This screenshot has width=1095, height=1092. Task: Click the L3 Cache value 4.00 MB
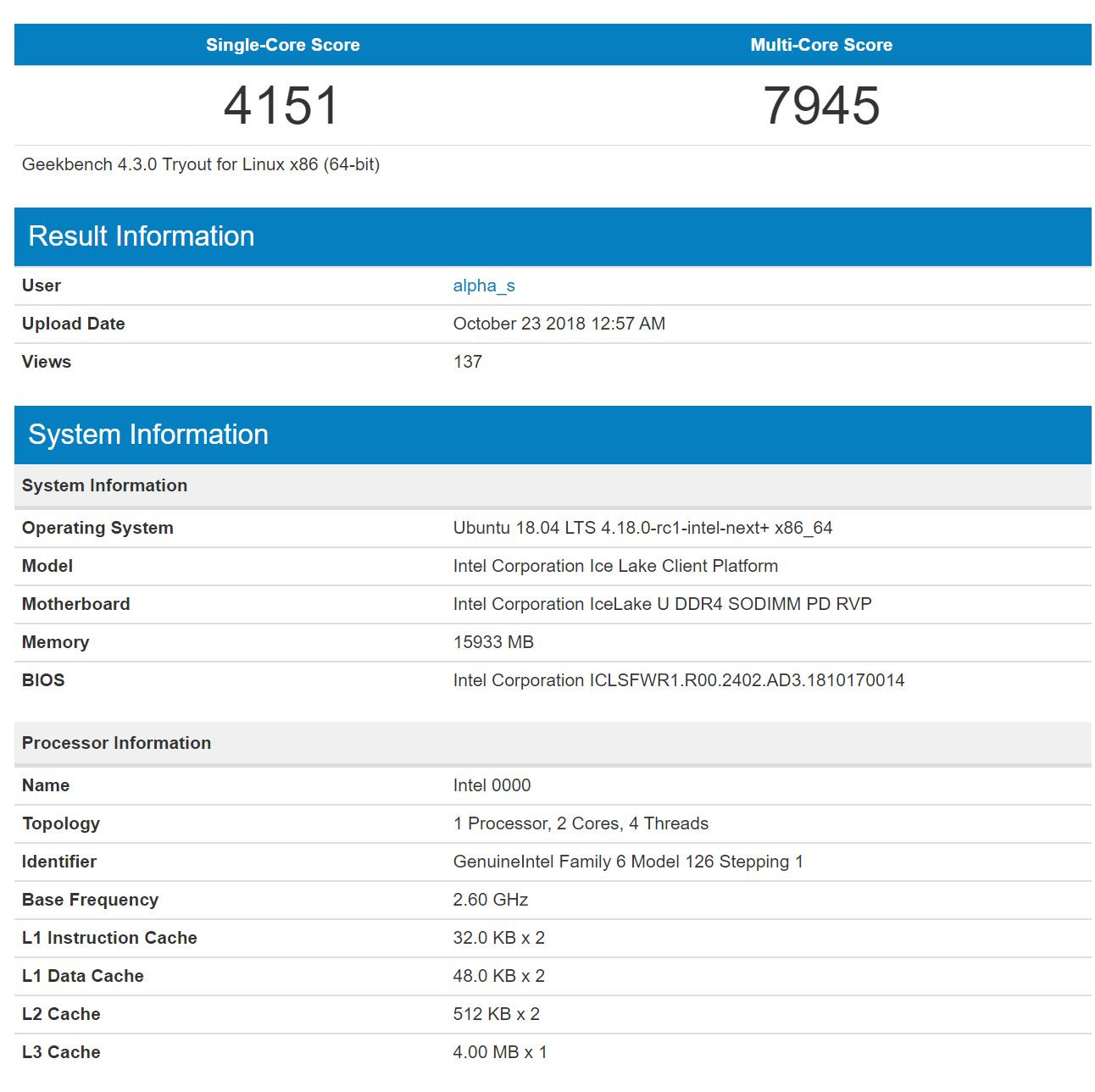point(499,1052)
